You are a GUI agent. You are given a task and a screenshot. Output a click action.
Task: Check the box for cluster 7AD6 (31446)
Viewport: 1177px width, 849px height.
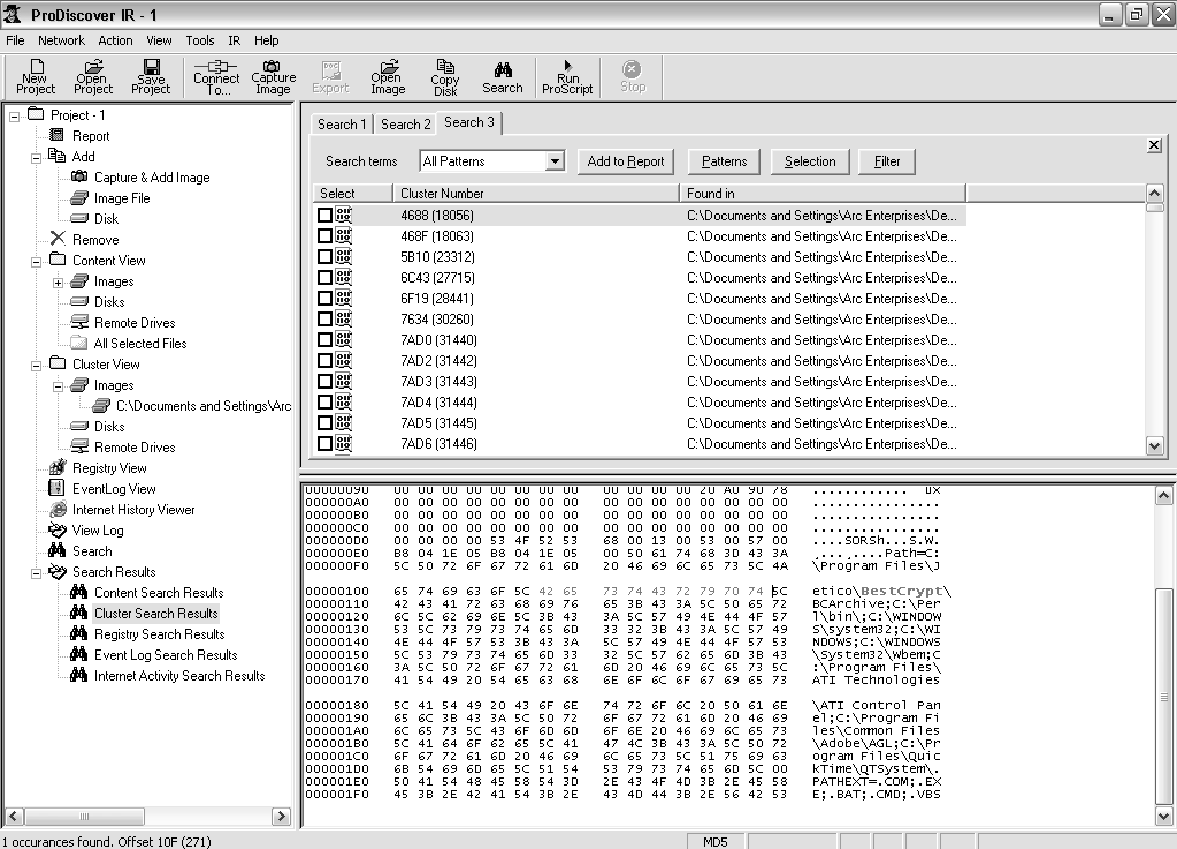coord(325,444)
